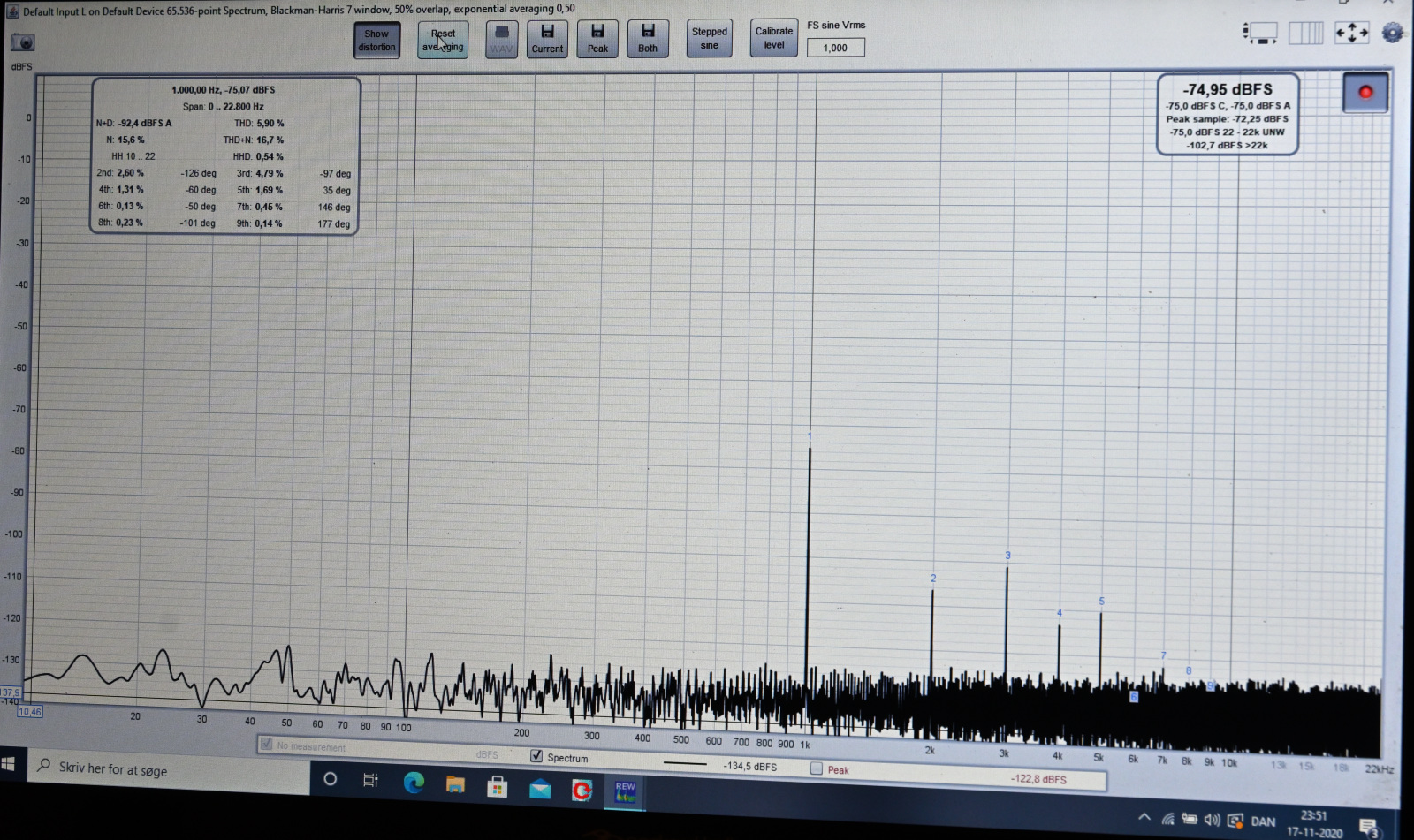
Task: Click the 3rd: 4,79 % harmonic value
Action: pyautogui.click(x=261, y=174)
